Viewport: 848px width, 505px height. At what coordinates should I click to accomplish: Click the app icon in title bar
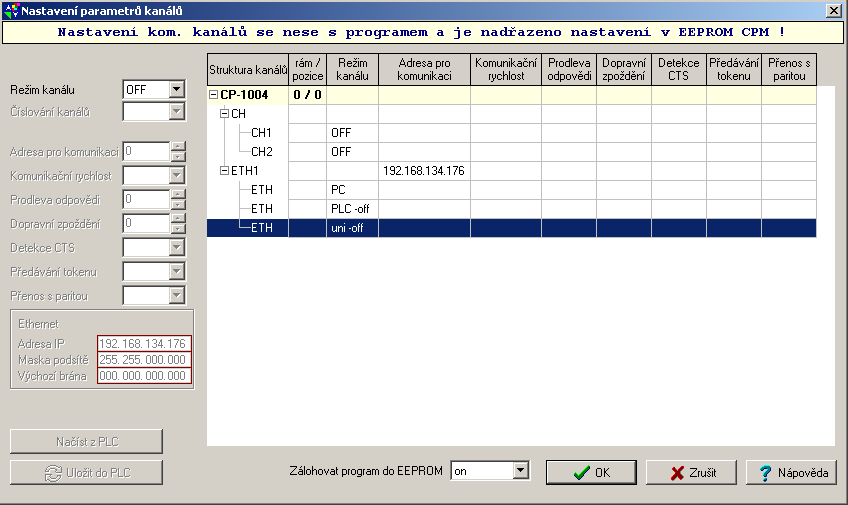(x=11, y=10)
